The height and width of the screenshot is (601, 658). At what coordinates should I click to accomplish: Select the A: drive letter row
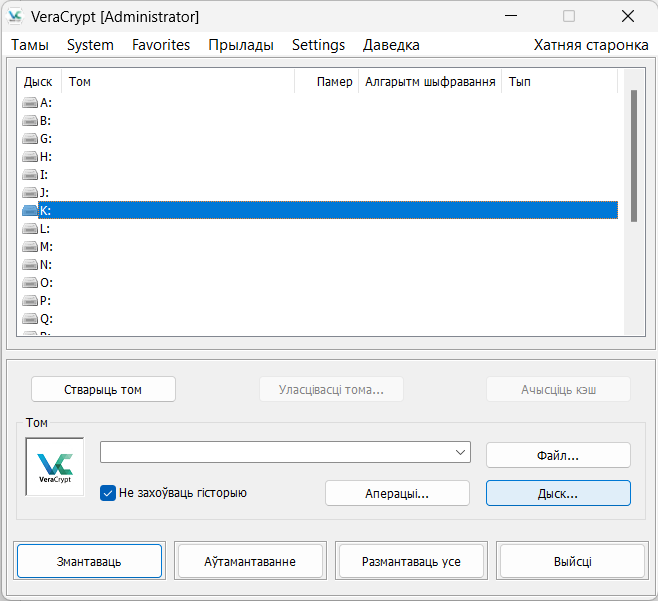320,102
